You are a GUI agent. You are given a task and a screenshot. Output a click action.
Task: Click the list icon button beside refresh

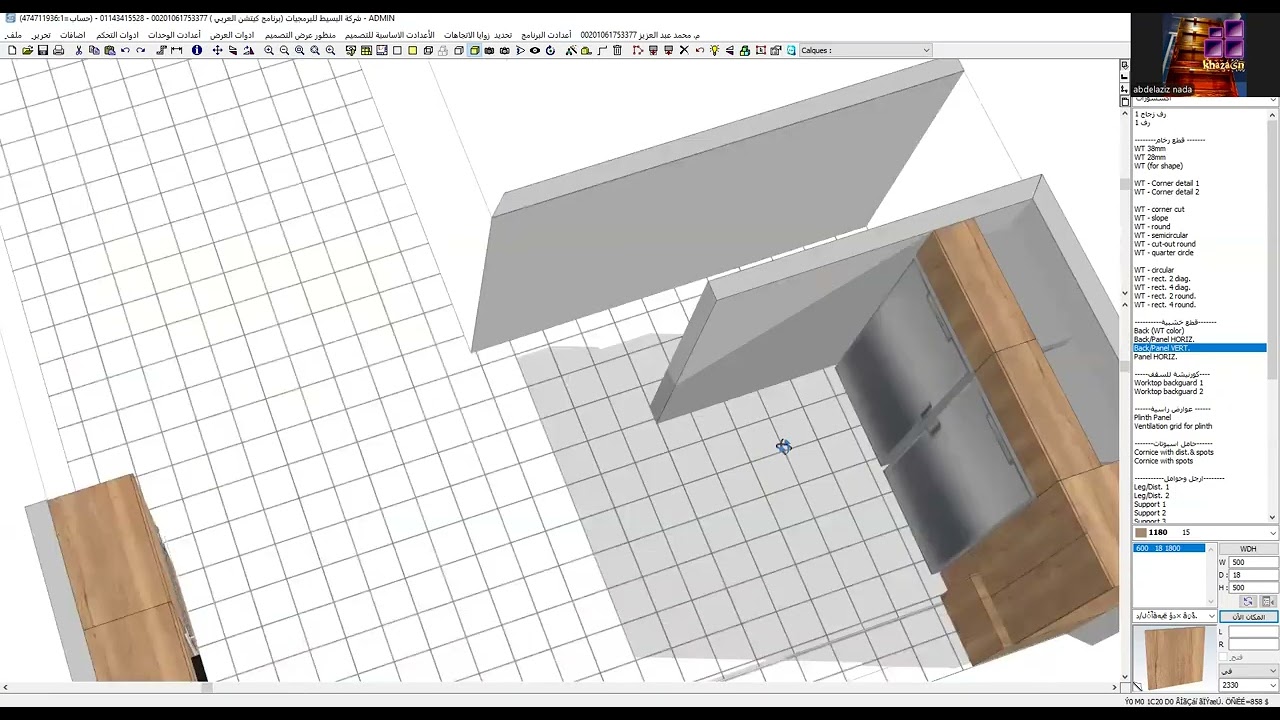1268,601
